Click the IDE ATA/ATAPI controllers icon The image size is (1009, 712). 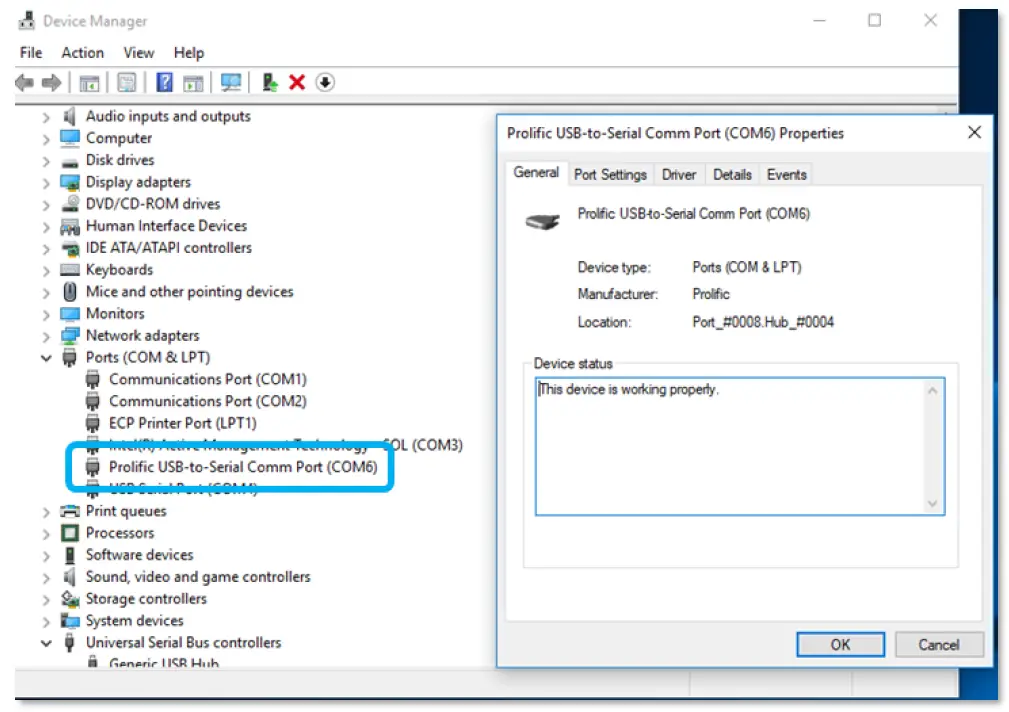[69, 248]
